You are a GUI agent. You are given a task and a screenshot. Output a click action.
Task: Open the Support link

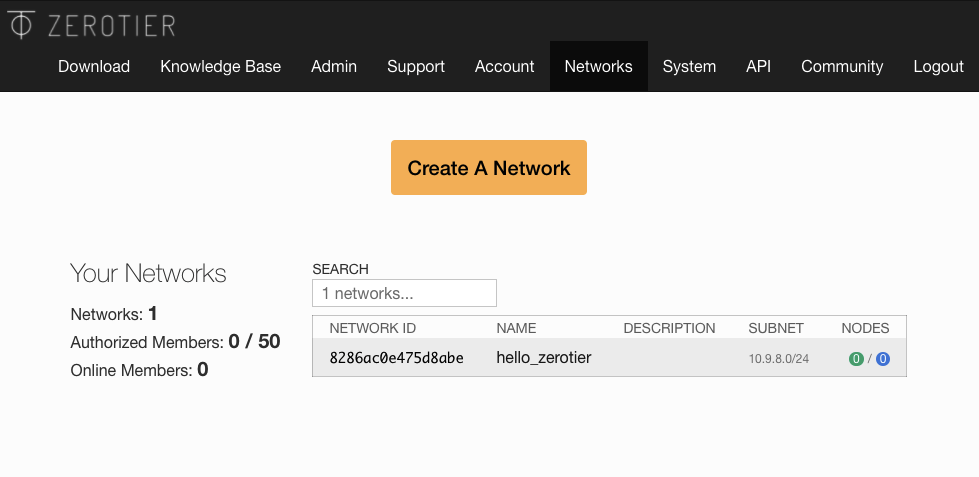coord(416,66)
